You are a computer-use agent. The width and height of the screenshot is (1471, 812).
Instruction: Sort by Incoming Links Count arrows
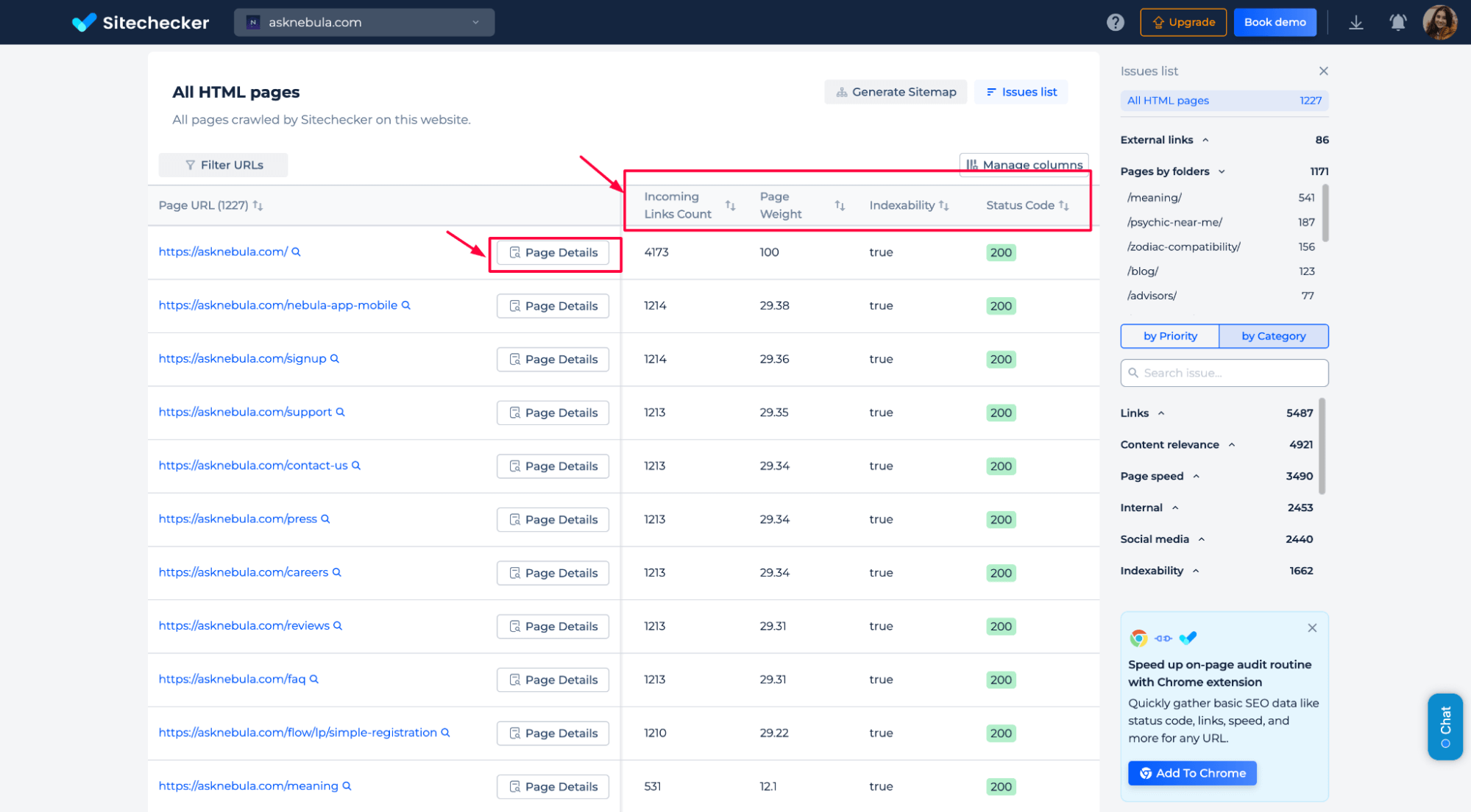(x=730, y=205)
